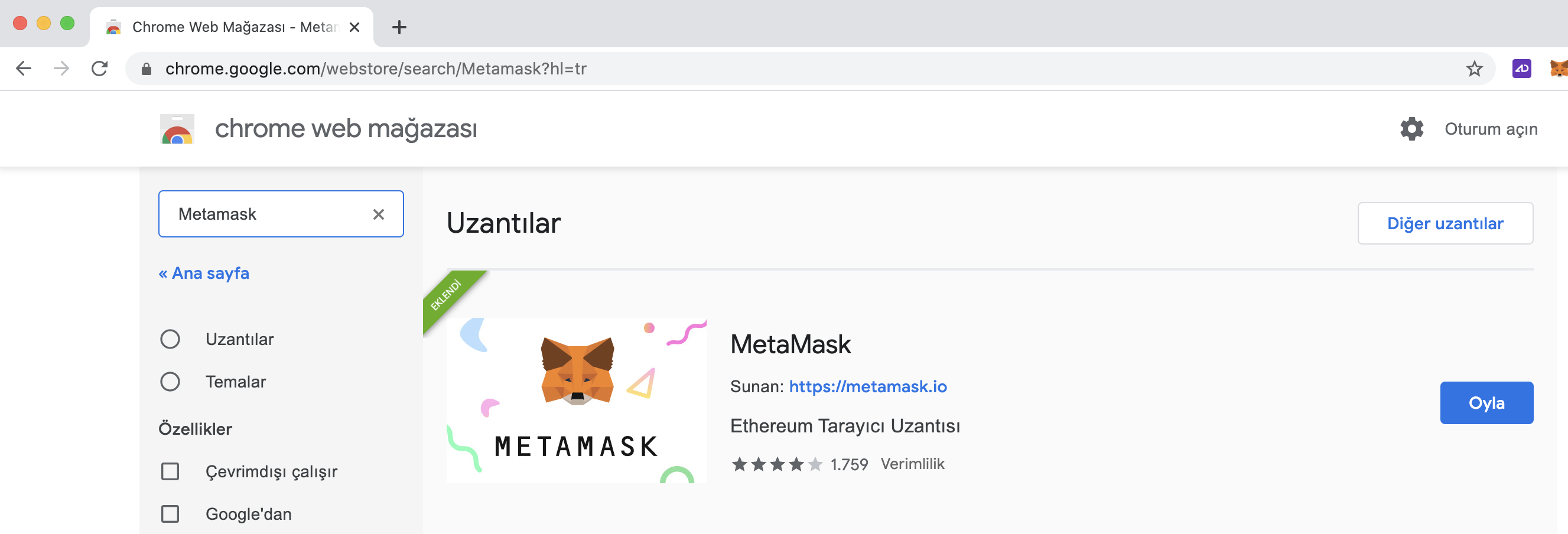Open the settings gear in the web store header

[1411, 129]
